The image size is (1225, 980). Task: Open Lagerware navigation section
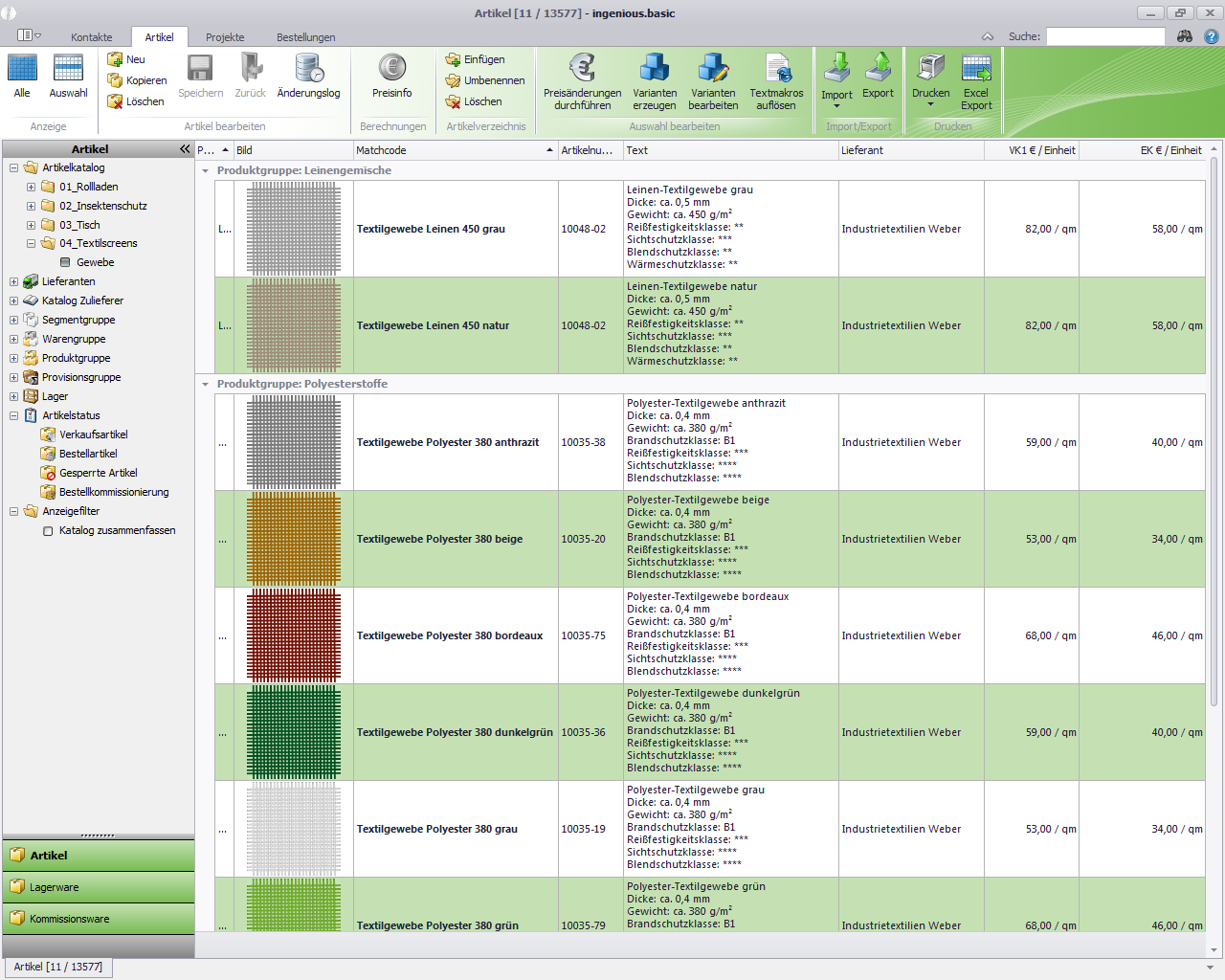pos(98,887)
